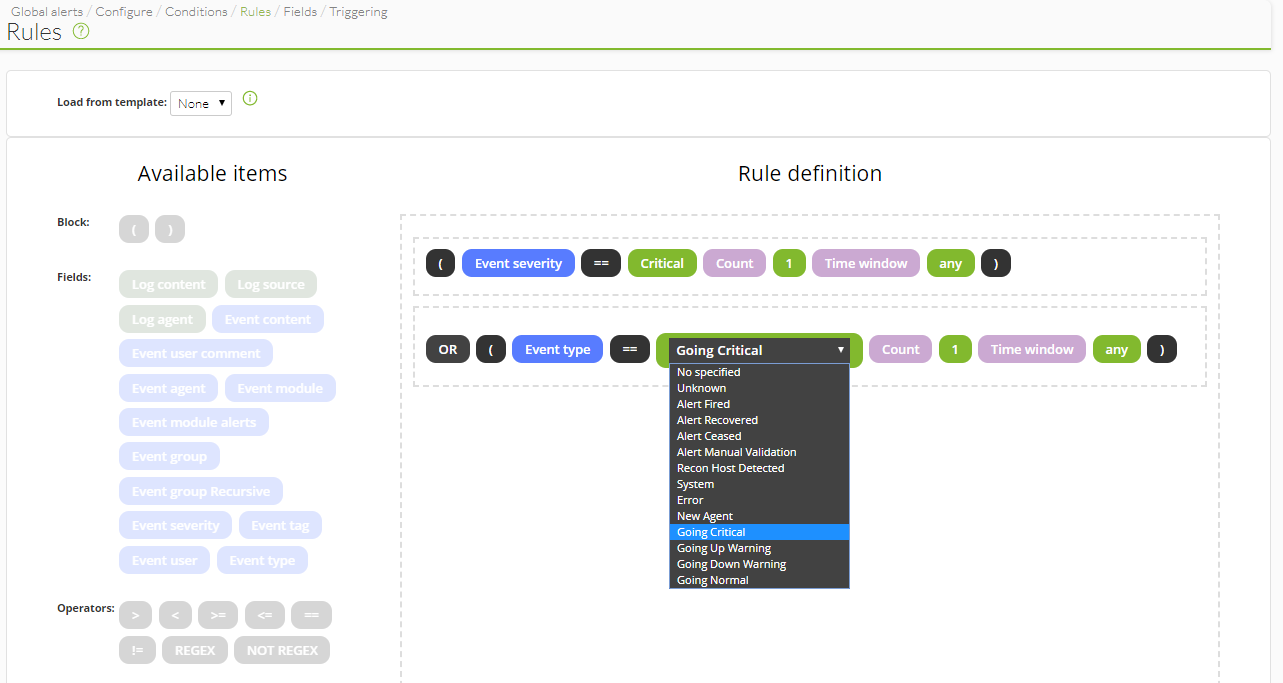Screen dimensions: 1283x683
Task: Choose Error from event type list
Action: tap(760, 500)
